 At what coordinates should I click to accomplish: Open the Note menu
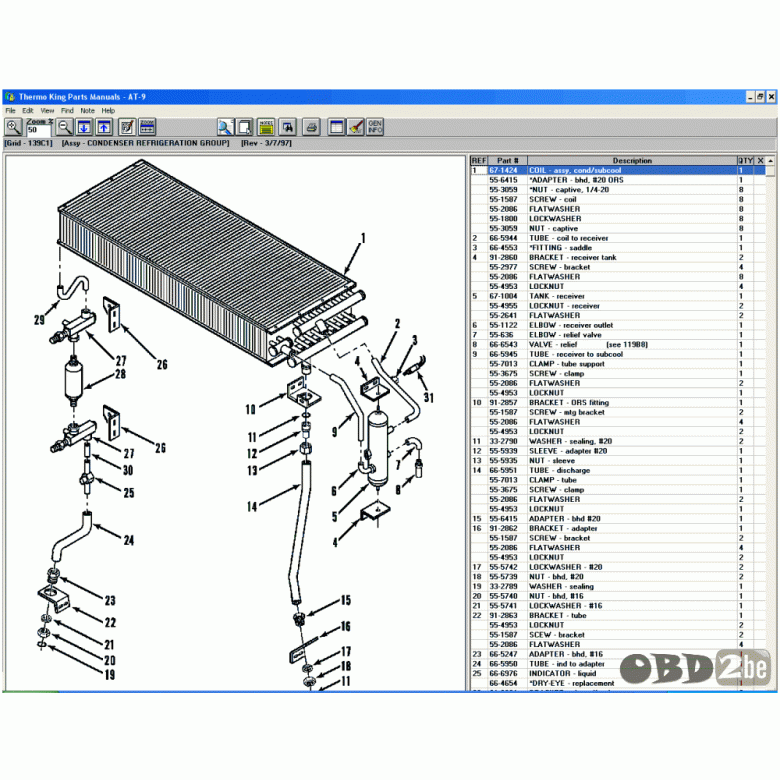pos(88,110)
